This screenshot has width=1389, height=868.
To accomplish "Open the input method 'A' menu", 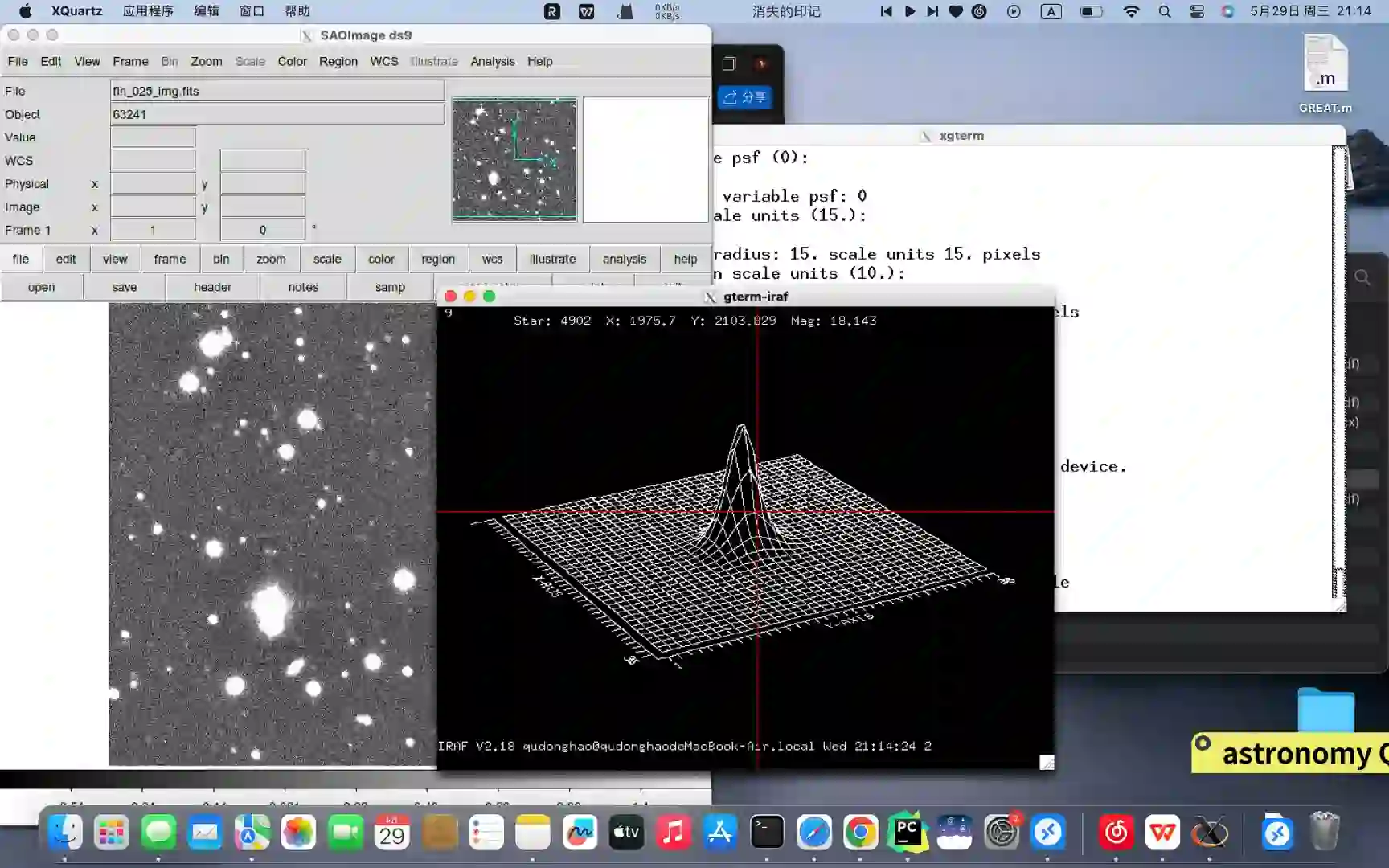I will pyautogui.click(x=1051, y=11).
